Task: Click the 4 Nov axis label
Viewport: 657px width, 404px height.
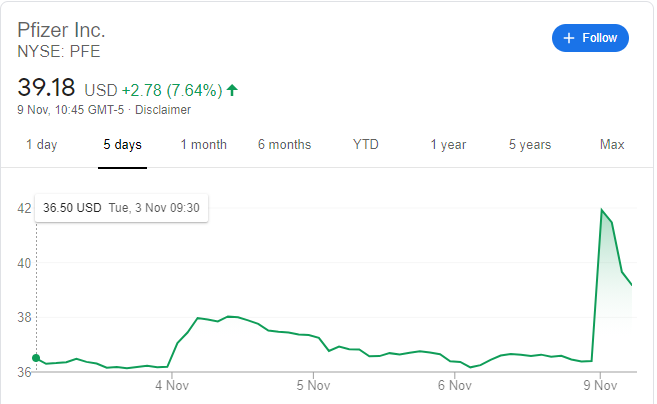Action: point(172,385)
